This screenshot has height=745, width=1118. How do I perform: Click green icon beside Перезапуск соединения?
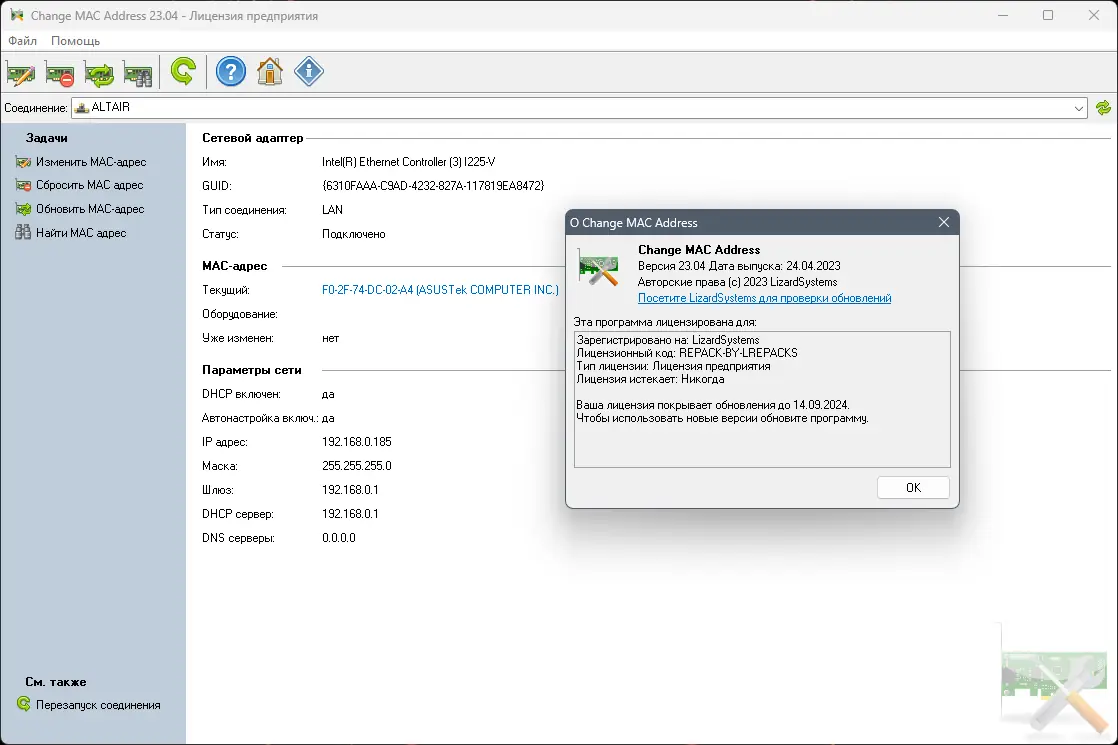coord(24,704)
